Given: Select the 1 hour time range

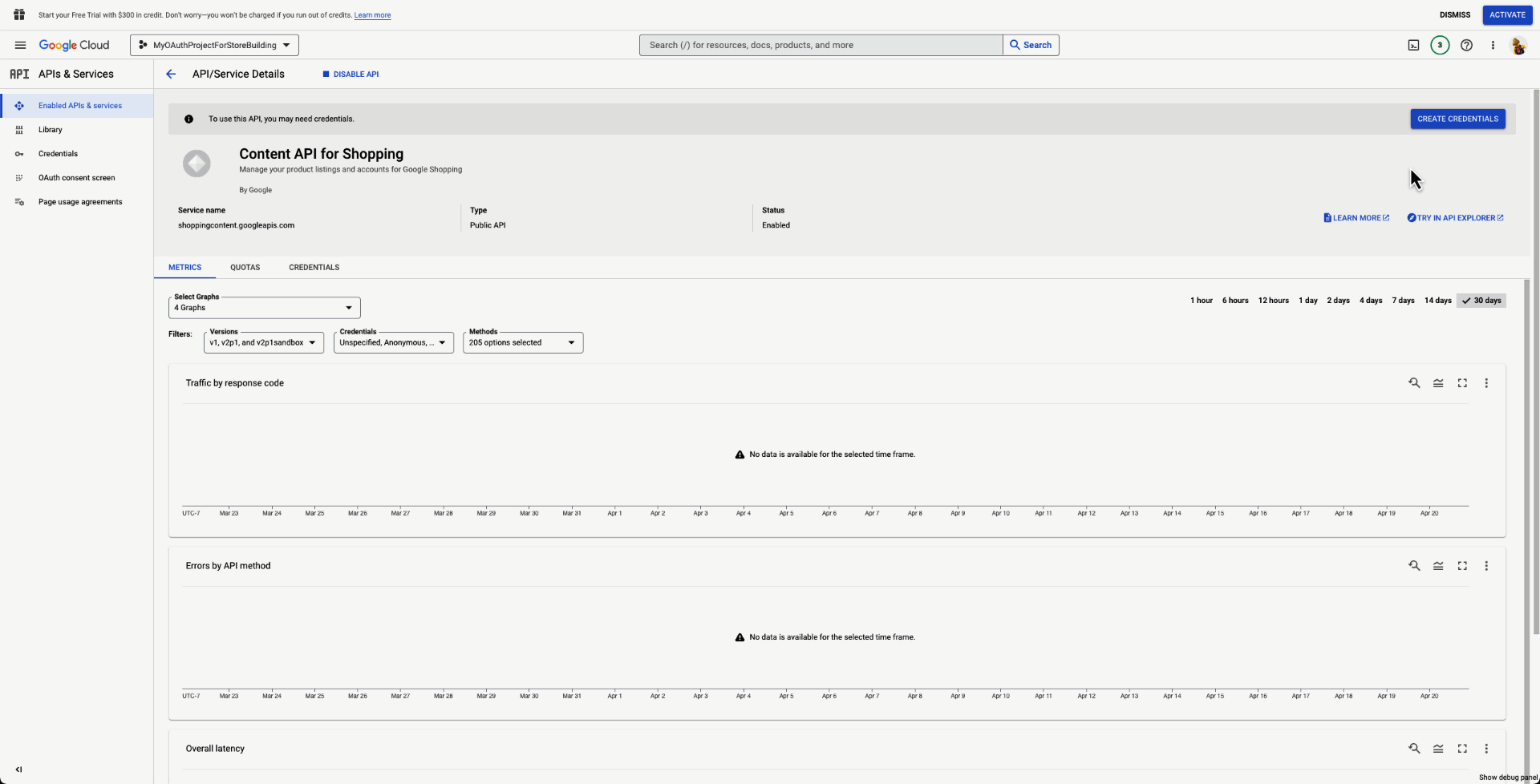Looking at the screenshot, I should pos(1201,301).
